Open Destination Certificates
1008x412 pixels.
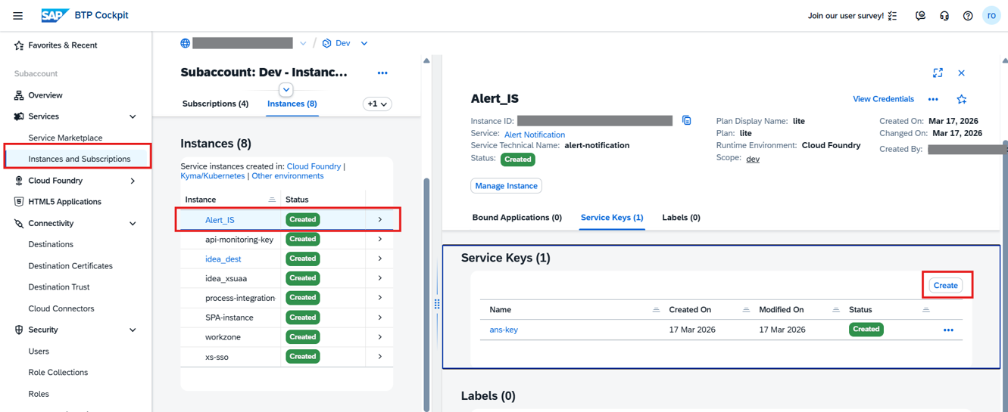[71, 265]
